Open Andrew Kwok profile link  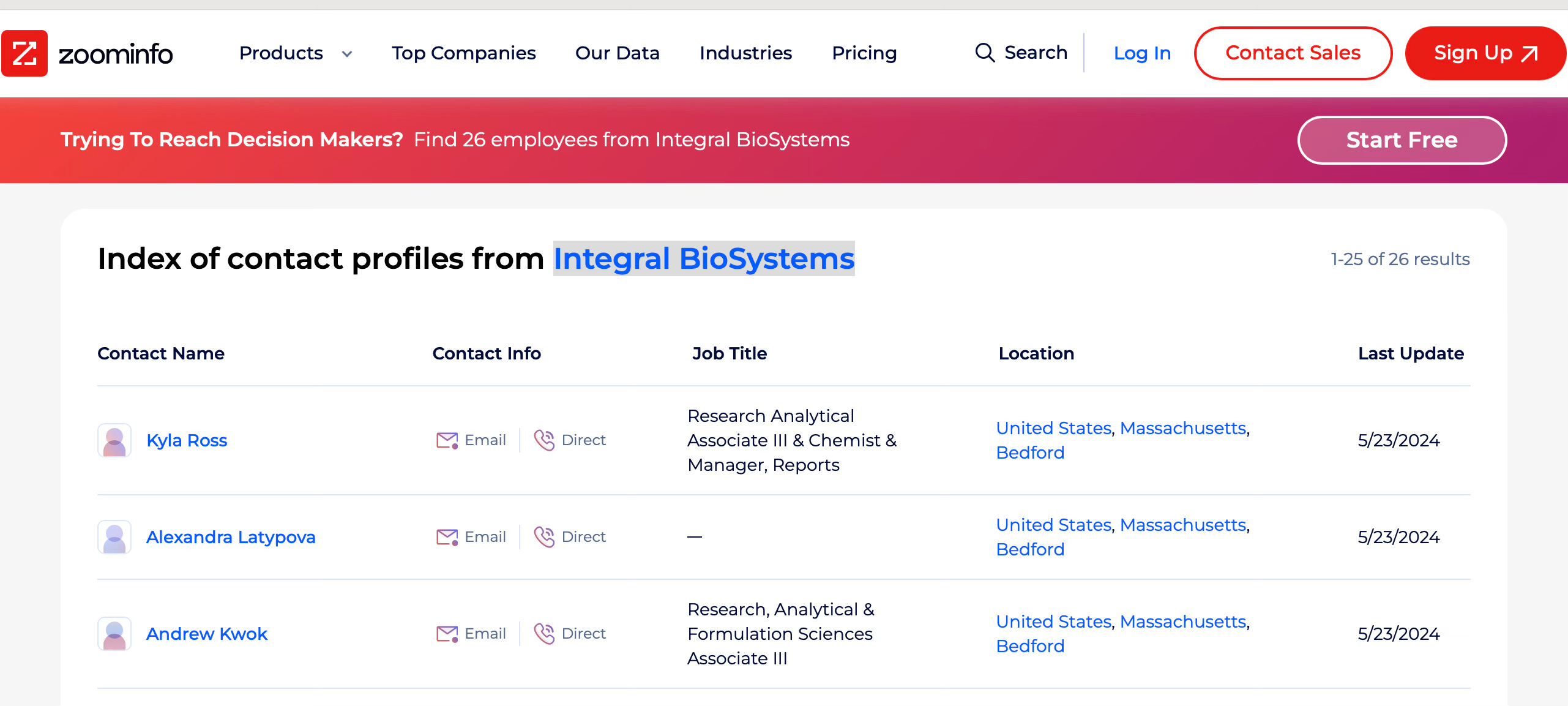point(207,634)
